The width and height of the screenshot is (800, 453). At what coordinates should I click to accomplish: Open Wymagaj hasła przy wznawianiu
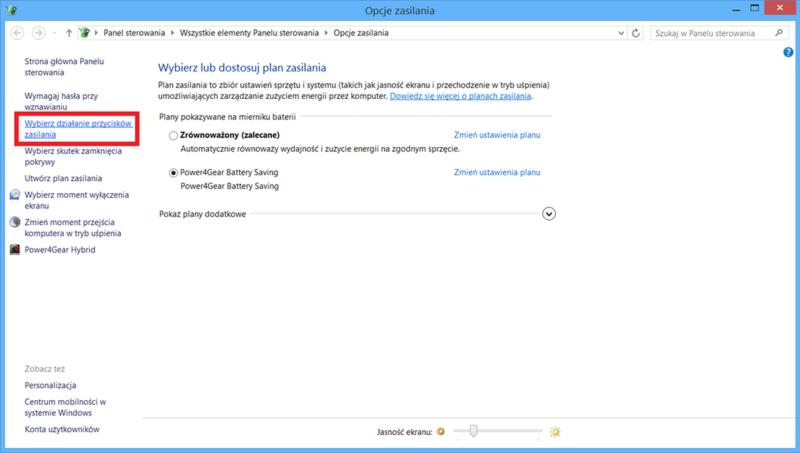[61, 101]
